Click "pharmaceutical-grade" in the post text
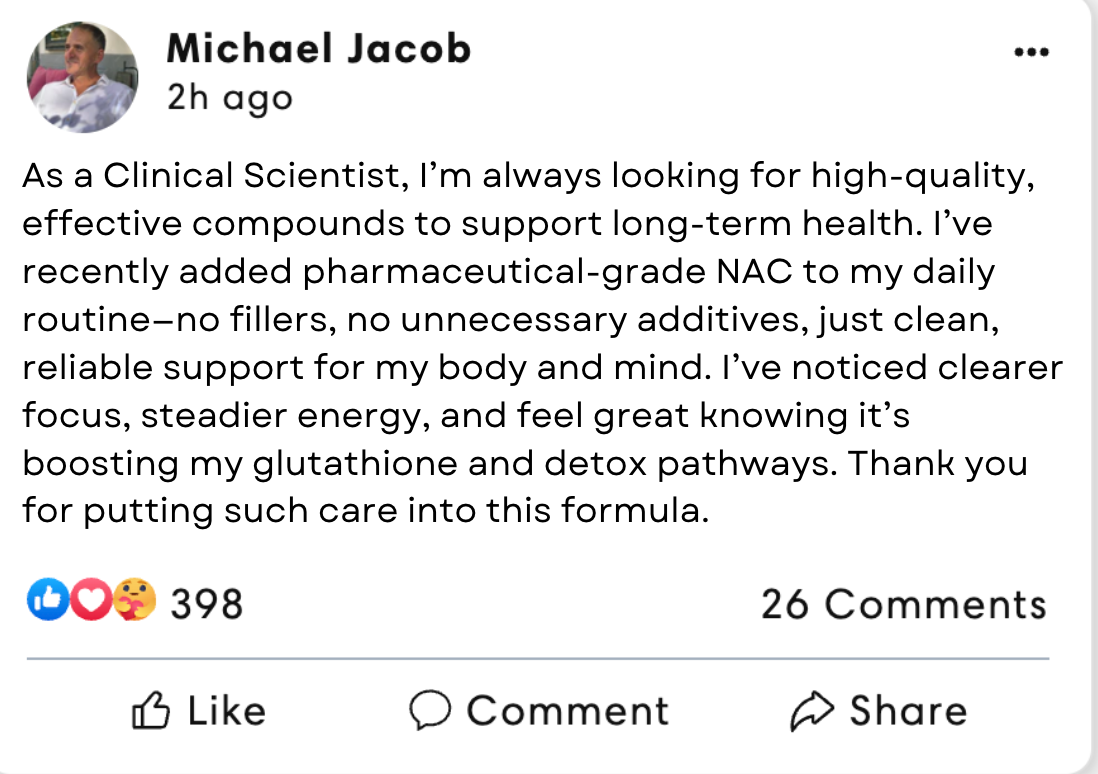1098x774 pixels. (457, 272)
